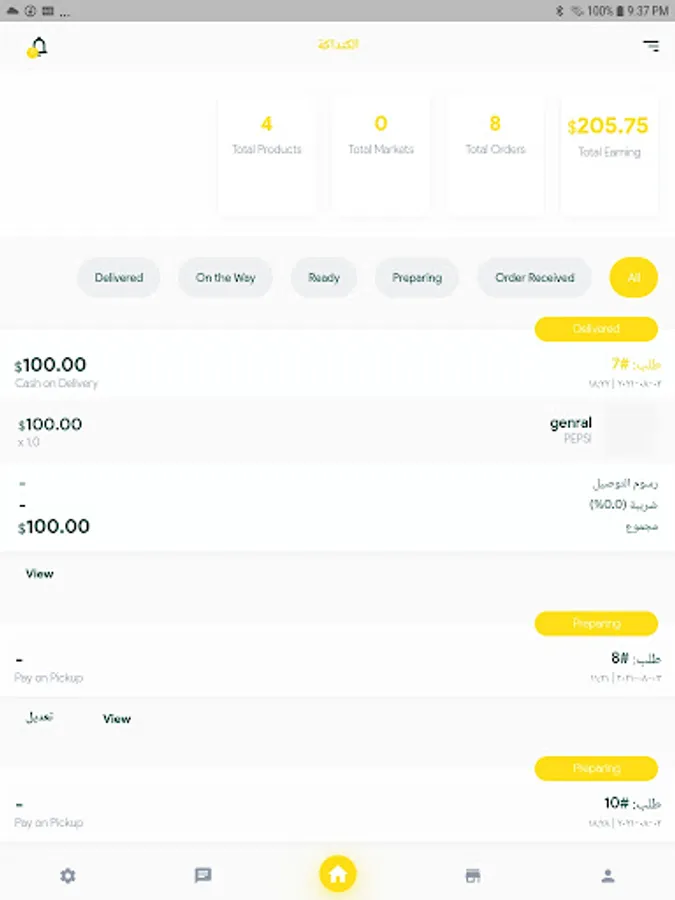Edit order #8 using Arabic edit link
The height and width of the screenshot is (900, 675).
tap(40, 717)
